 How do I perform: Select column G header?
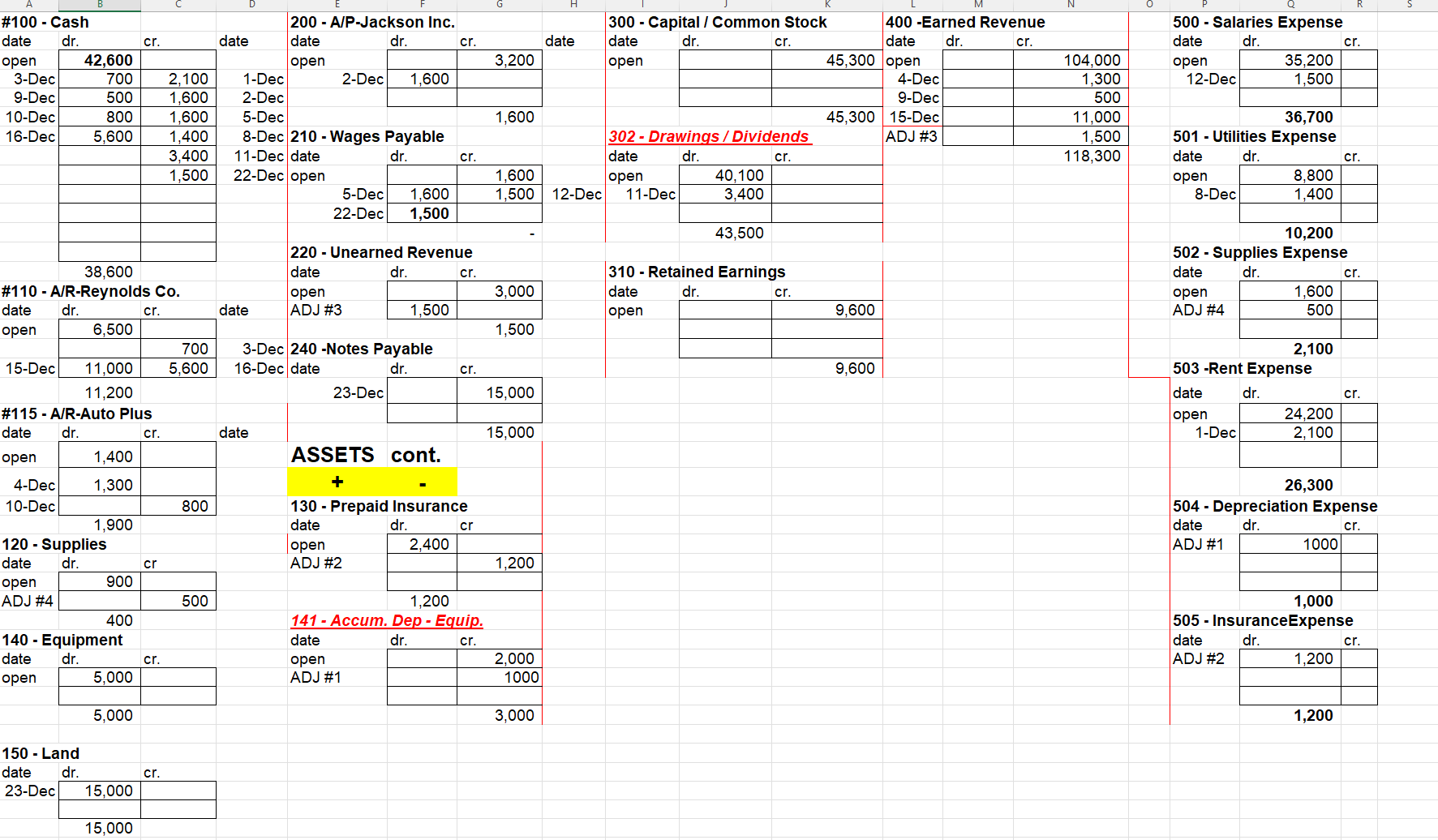(500, 5)
